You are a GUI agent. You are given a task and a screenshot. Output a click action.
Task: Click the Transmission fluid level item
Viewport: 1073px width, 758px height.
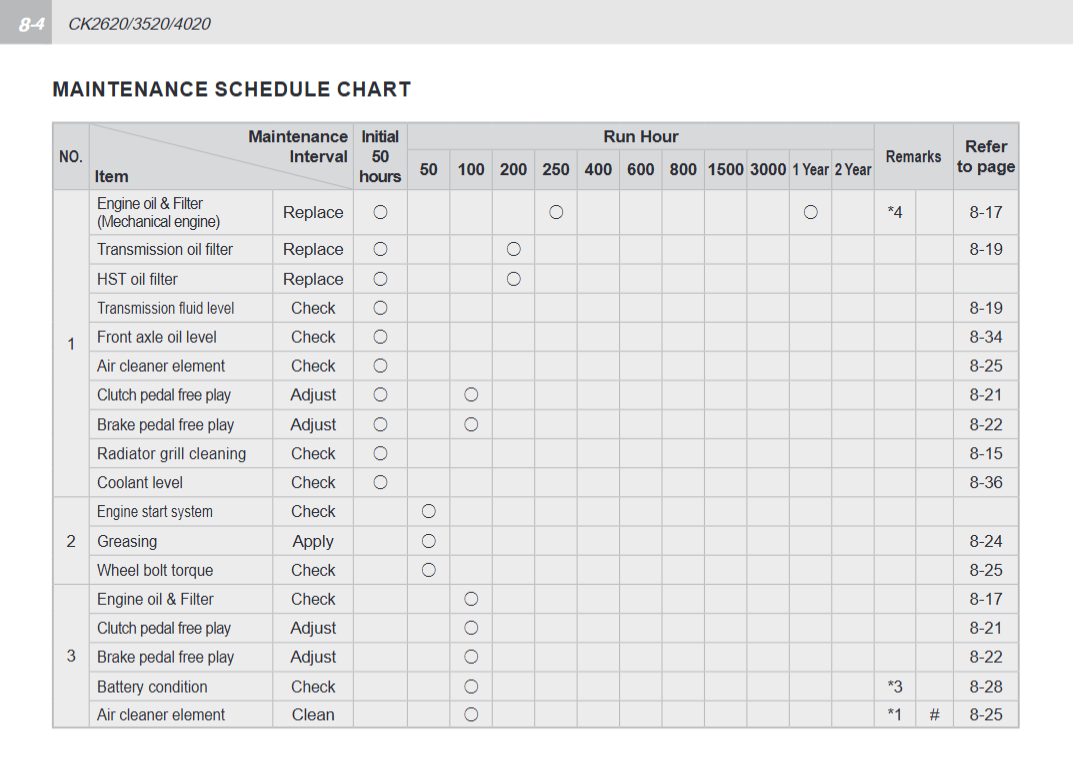pyautogui.click(x=165, y=309)
